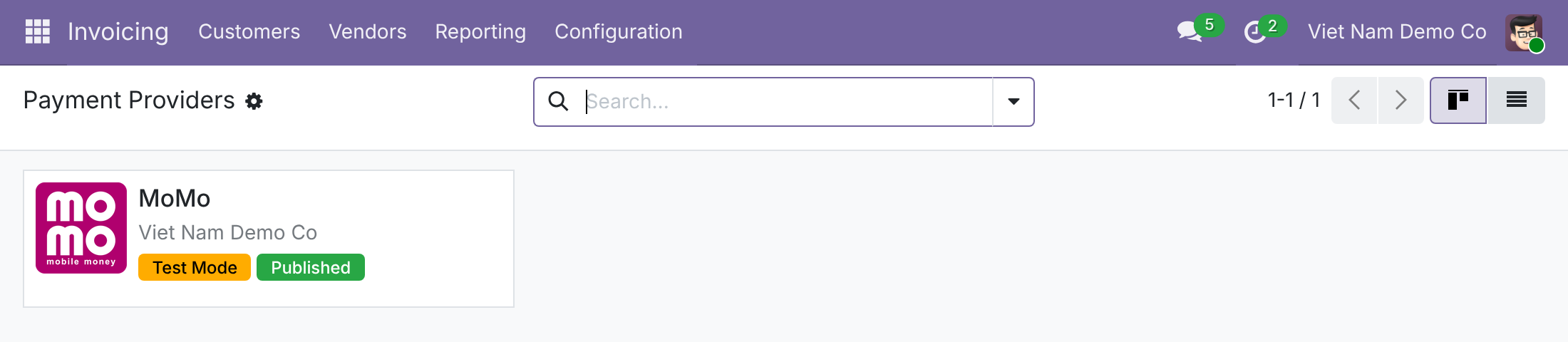Go to the previous page arrow

pos(1354,100)
